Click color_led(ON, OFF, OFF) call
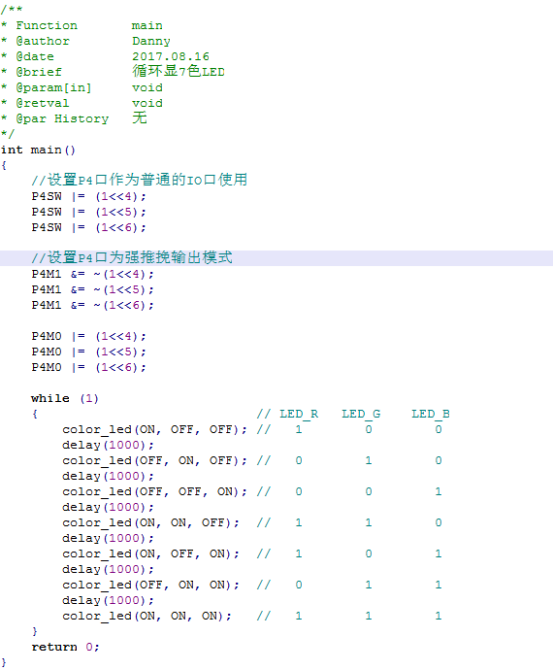Viewport: 554px width, 670px height. click(x=155, y=429)
